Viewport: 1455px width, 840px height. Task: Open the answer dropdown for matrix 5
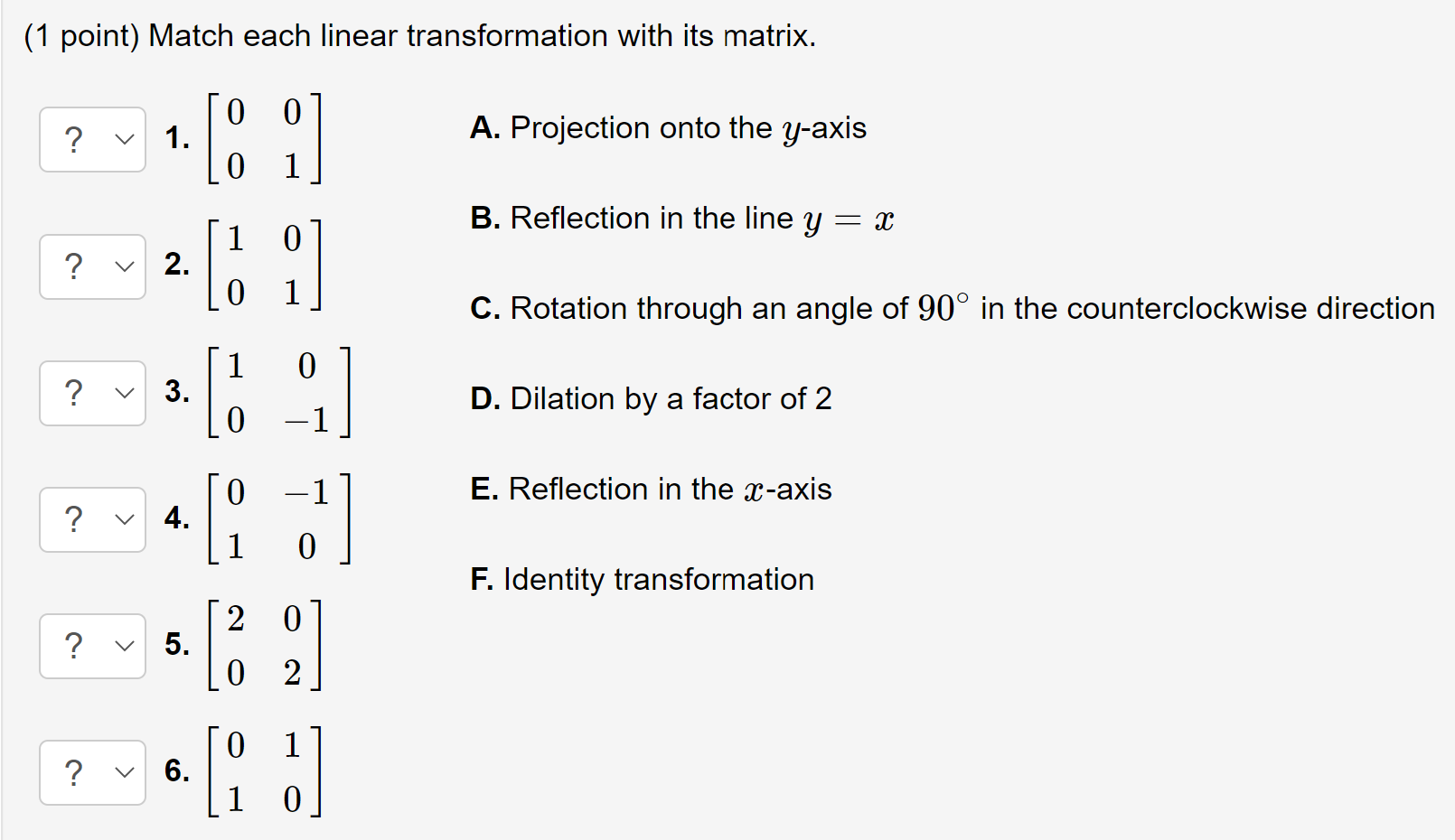pyautogui.click(x=91, y=645)
